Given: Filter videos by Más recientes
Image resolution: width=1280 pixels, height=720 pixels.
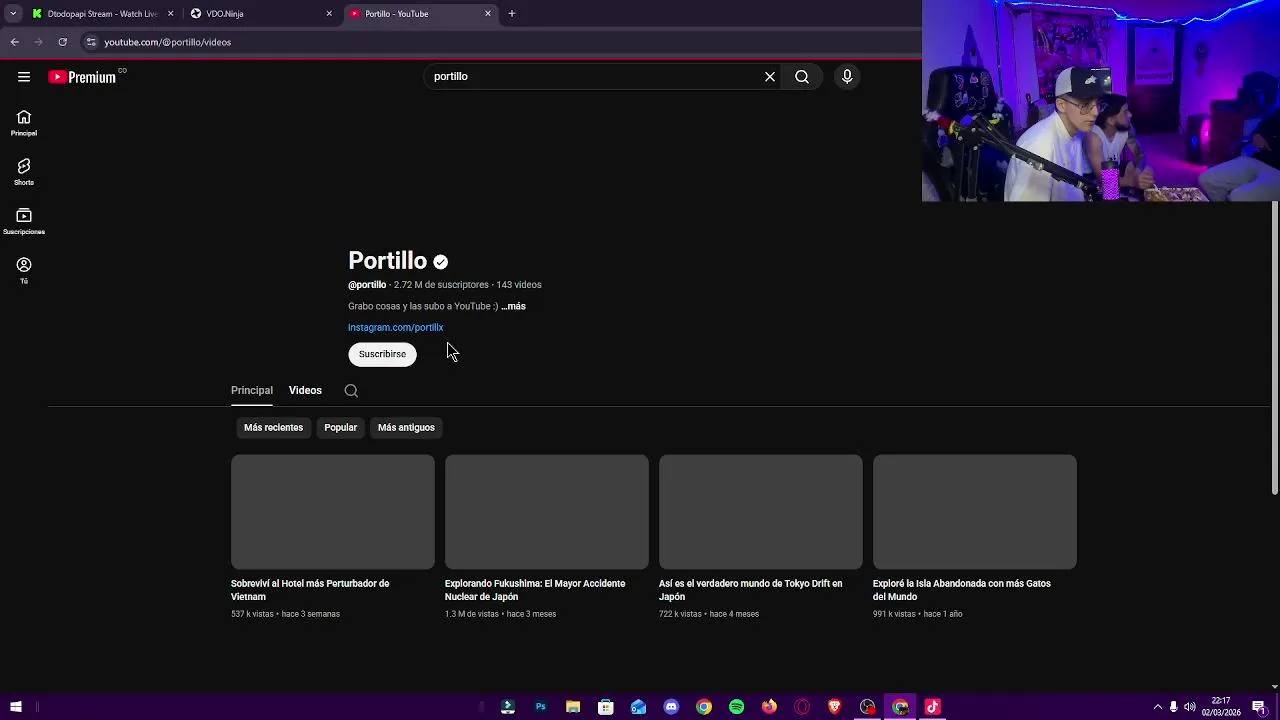Looking at the screenshot, I should click(x=273, y=428).
